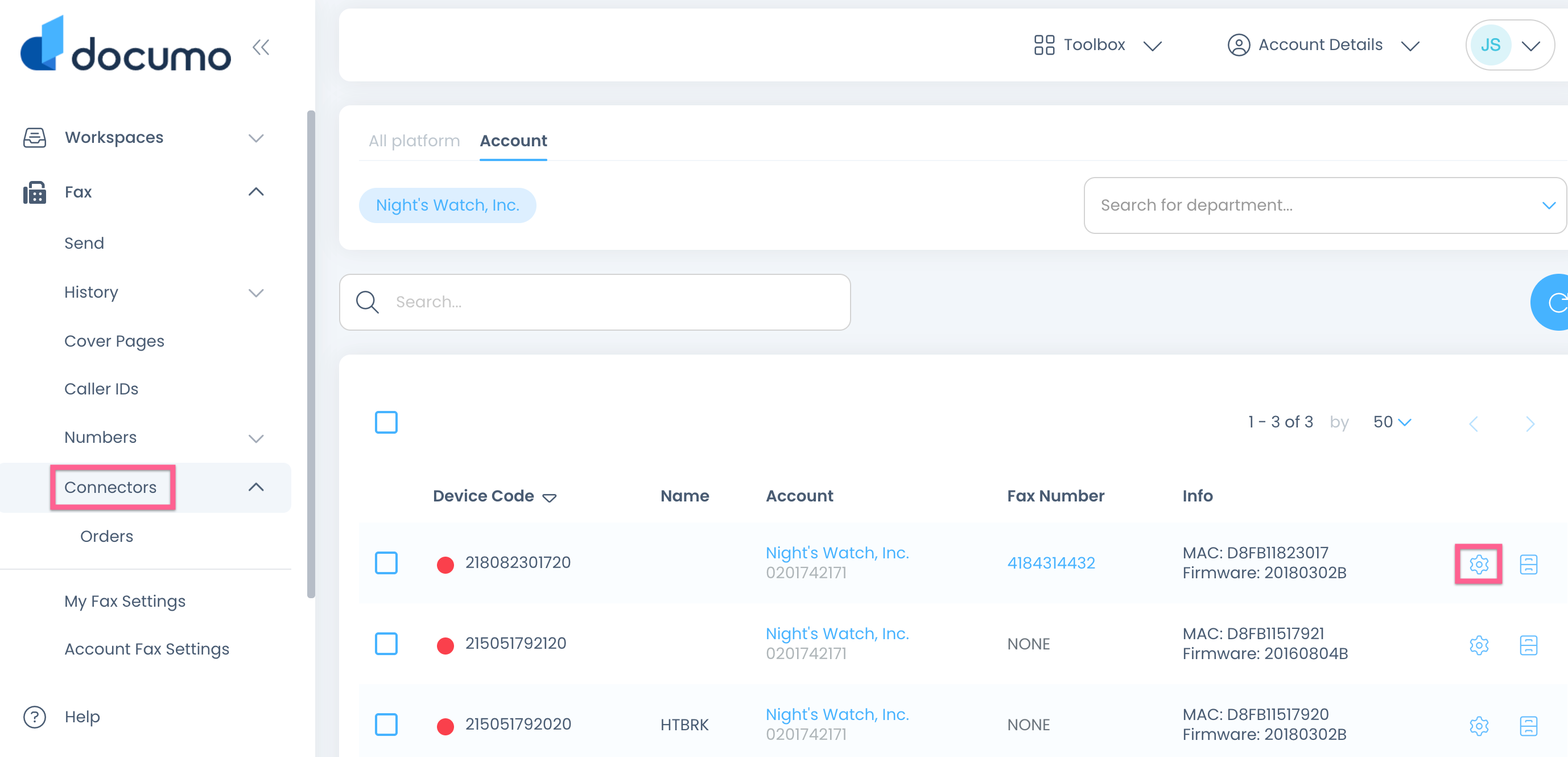
Task: Click the MAC: D8FB11823017 info text
Action: 1255,553
